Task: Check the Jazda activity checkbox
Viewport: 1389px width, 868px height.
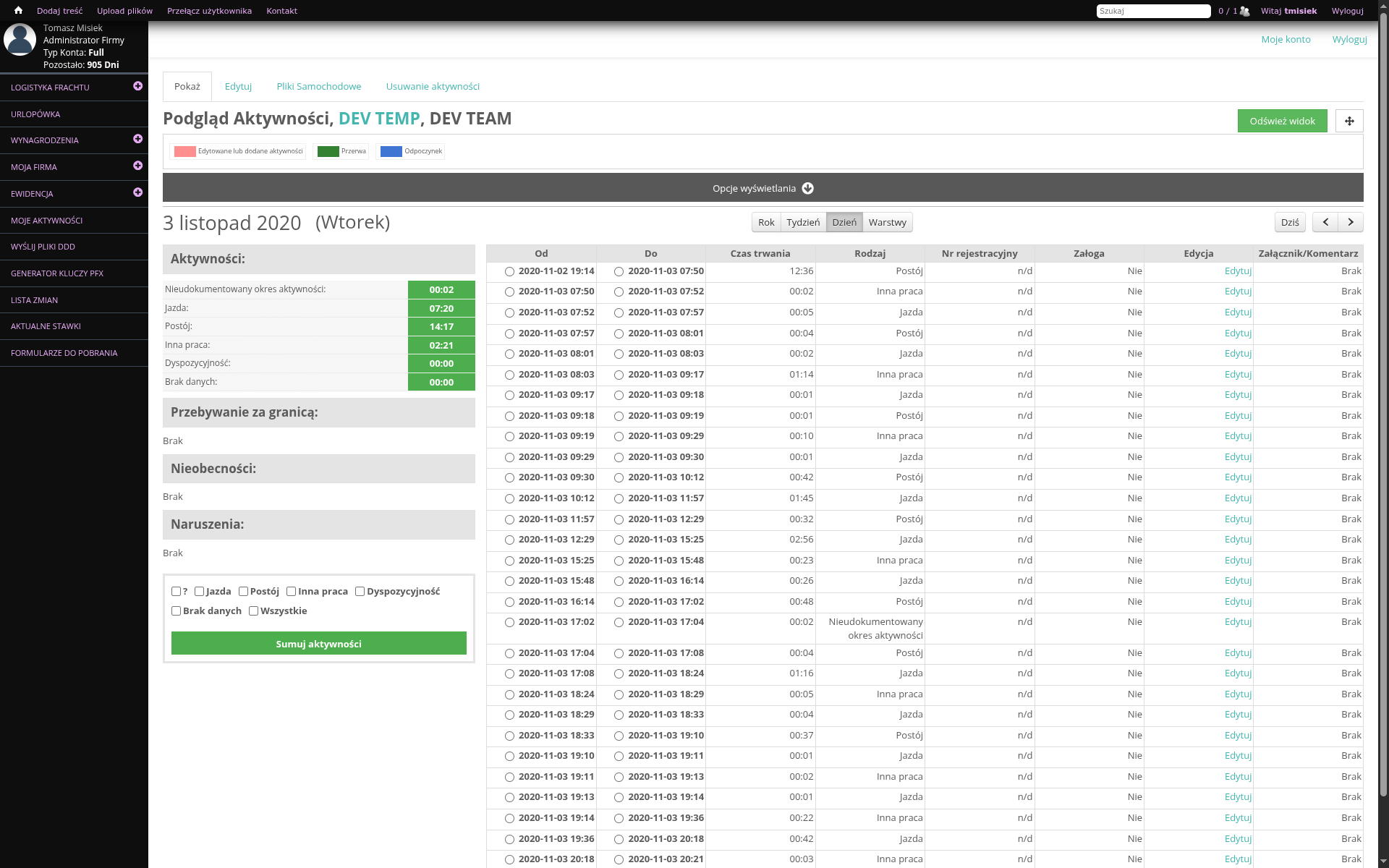Action: (199, 592)
